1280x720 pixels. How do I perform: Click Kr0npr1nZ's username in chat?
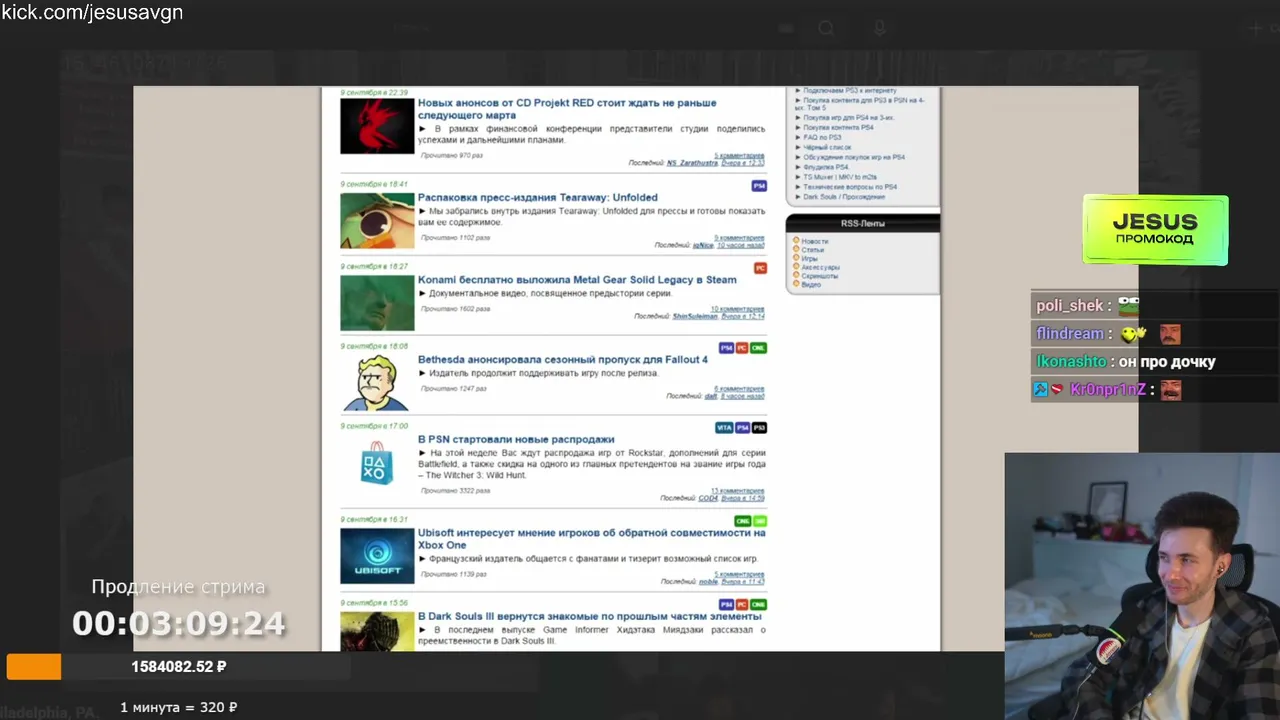[x=1108, y=390]
